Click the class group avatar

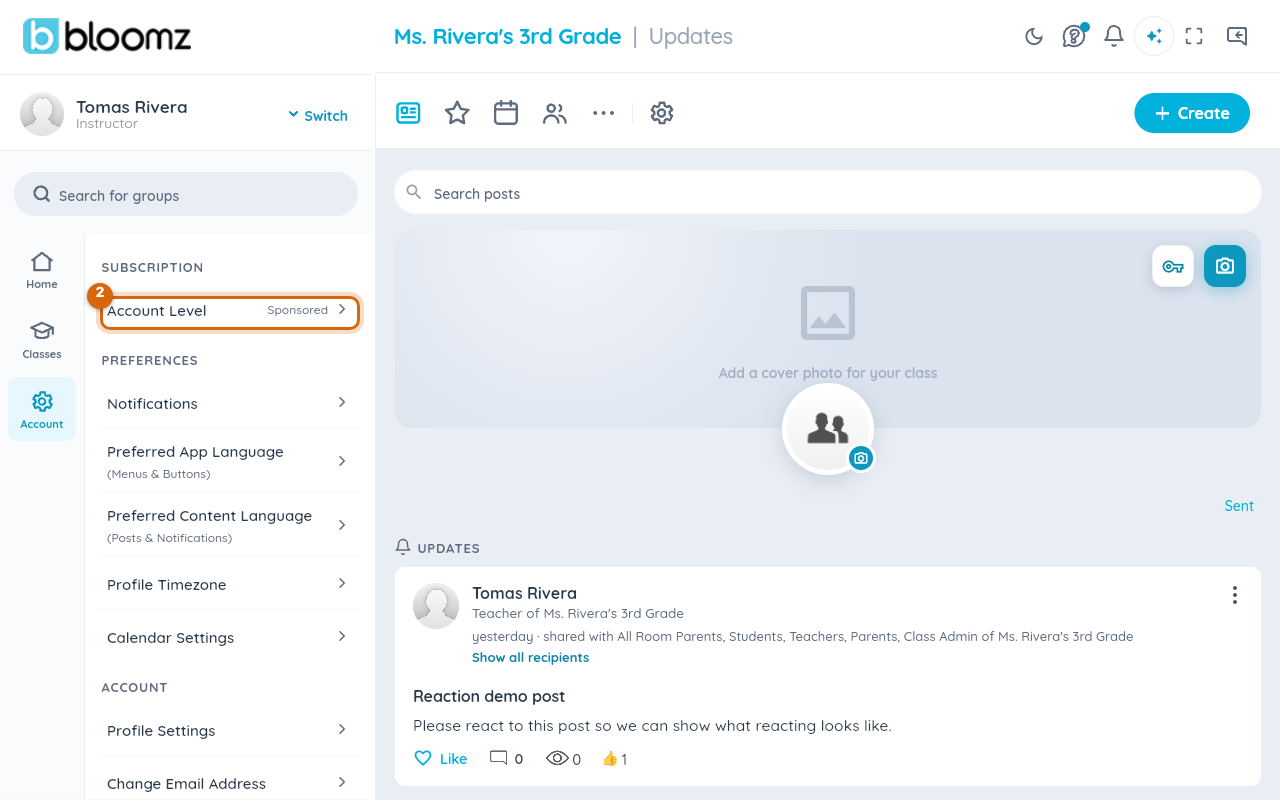click(x=828, y=428)
